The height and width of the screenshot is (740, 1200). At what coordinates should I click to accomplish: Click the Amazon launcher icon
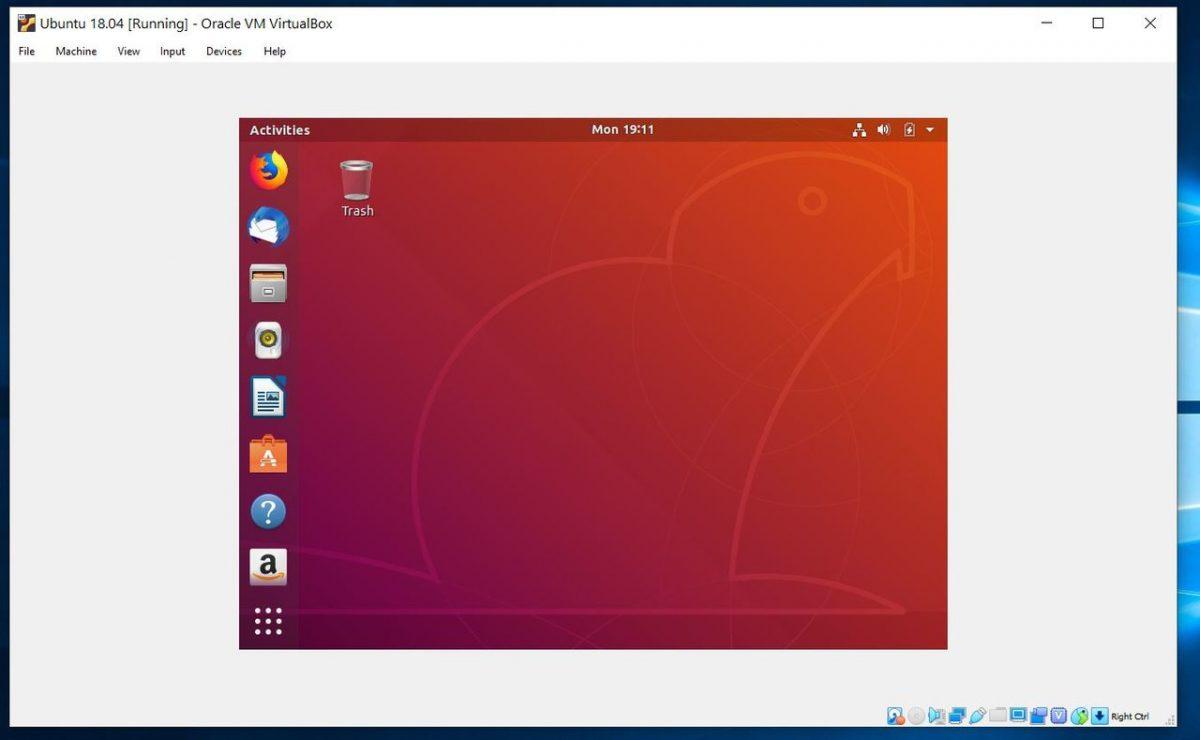[268, 567]
